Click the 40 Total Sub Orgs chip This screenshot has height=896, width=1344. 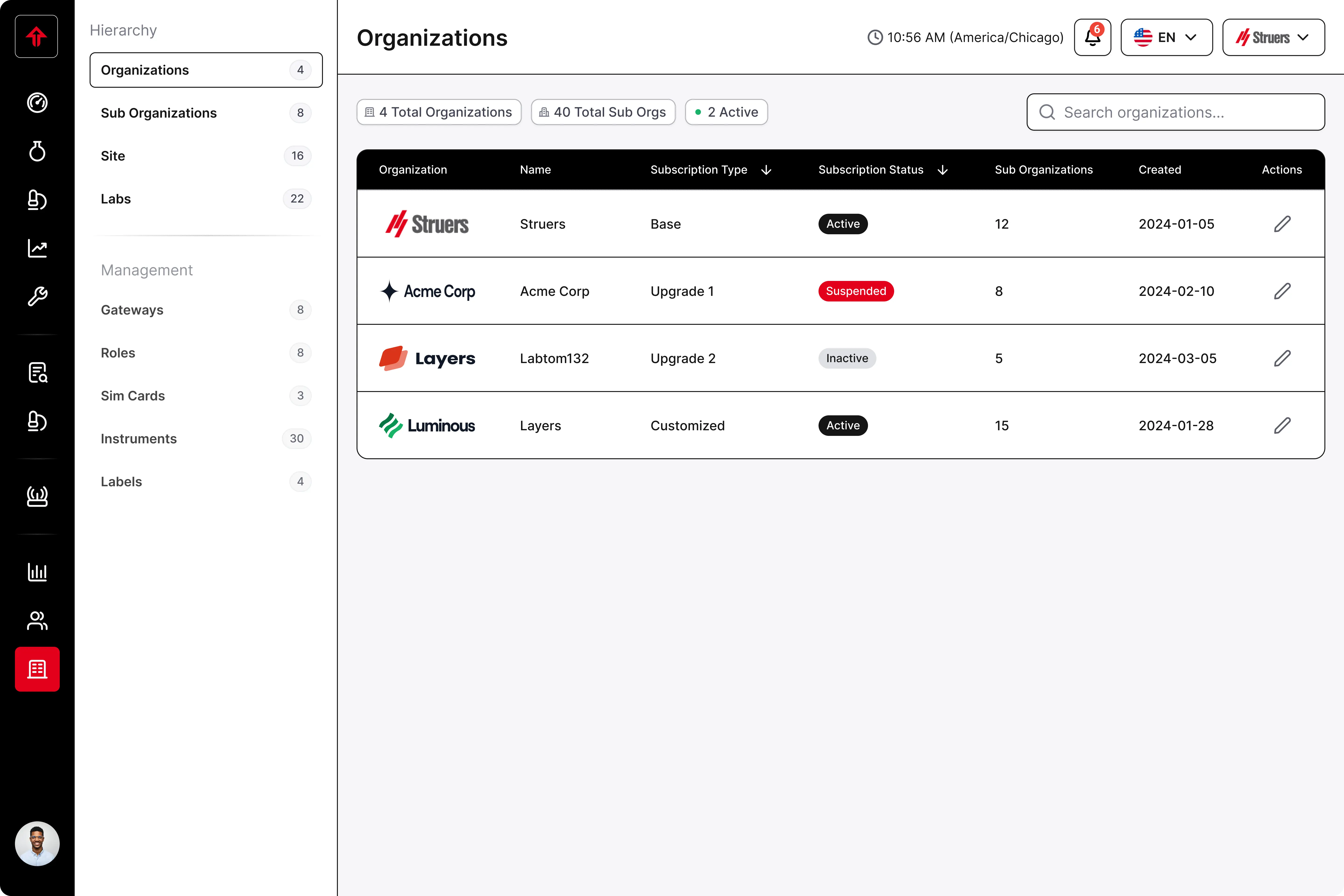(603, 112)
